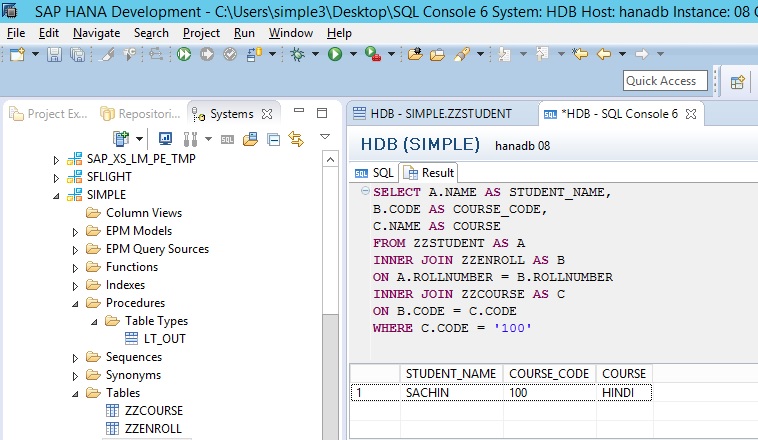The height and width of the screenshot is (440, 758).
Task: Click the Search flashlight icon
Action: (462, 54)
